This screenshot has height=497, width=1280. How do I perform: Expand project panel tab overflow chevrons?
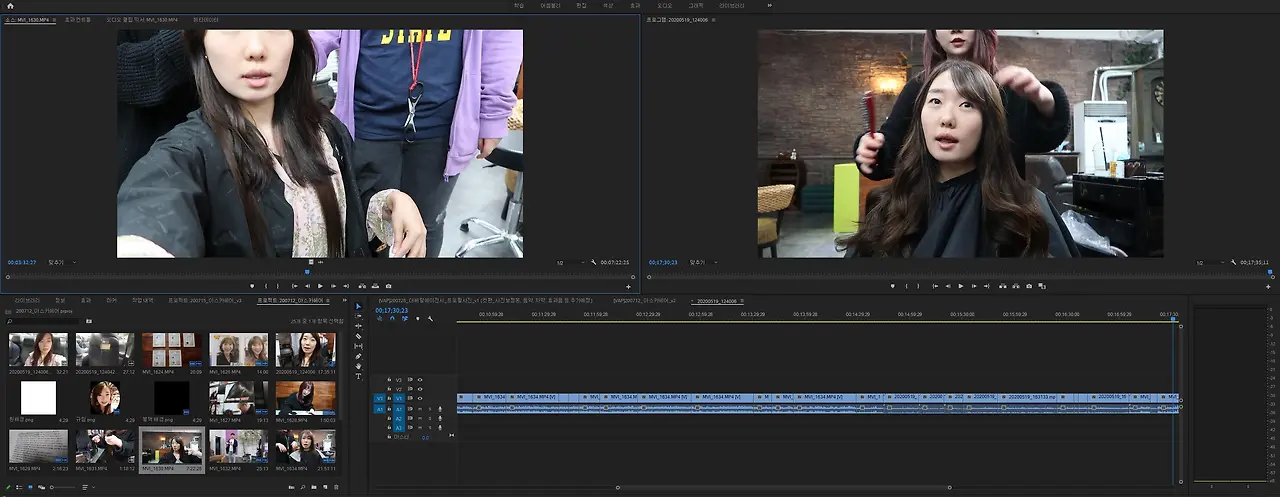345,300
